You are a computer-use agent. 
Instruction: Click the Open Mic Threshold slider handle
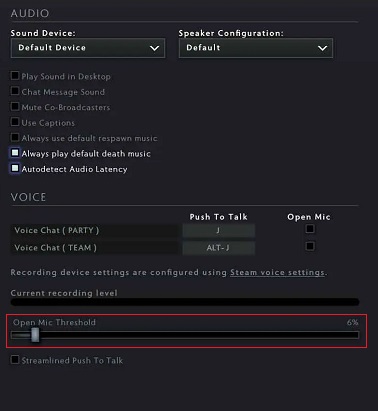point(35,335)
